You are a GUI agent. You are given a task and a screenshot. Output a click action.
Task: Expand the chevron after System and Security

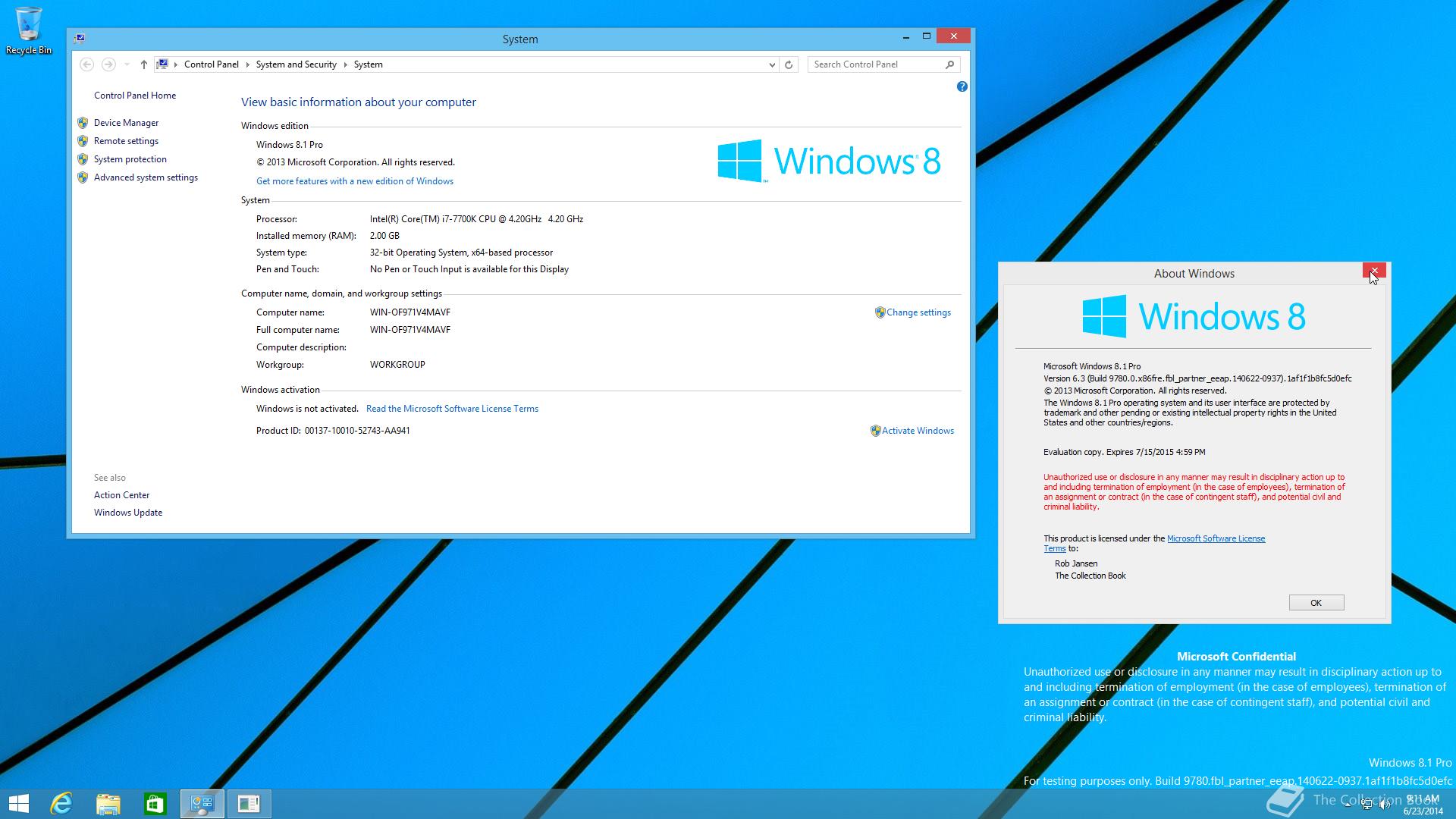coord(345,64)
